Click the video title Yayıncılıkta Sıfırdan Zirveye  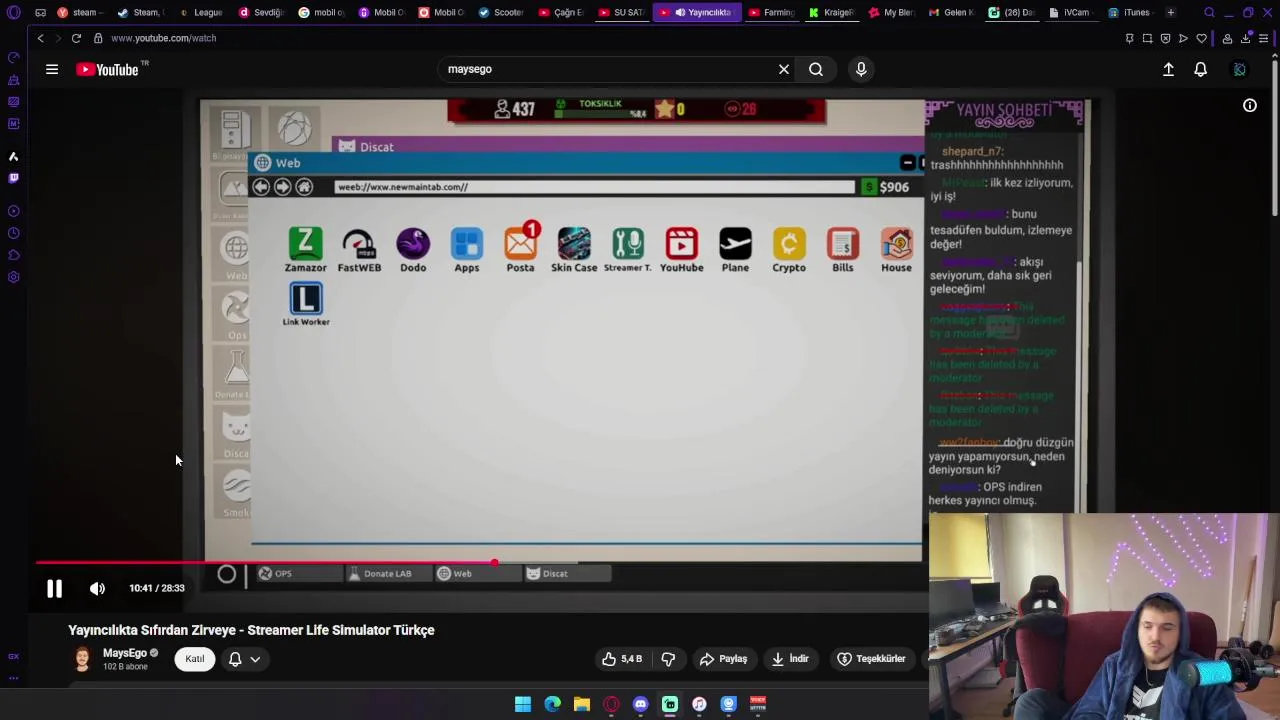251,630
